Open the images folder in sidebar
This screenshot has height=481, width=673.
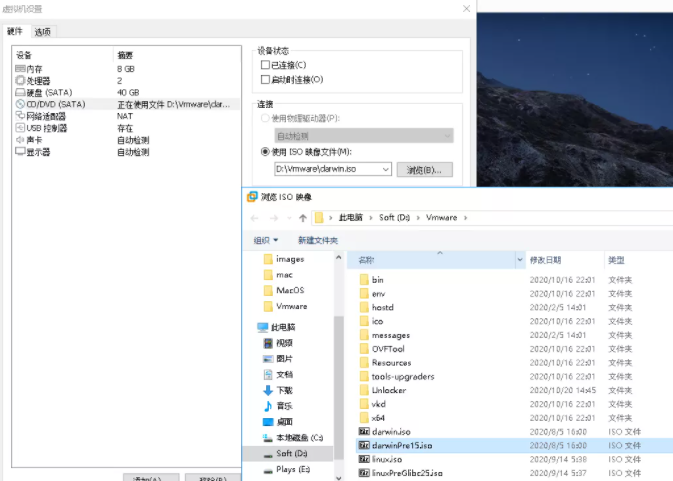[x=284, y=259]
